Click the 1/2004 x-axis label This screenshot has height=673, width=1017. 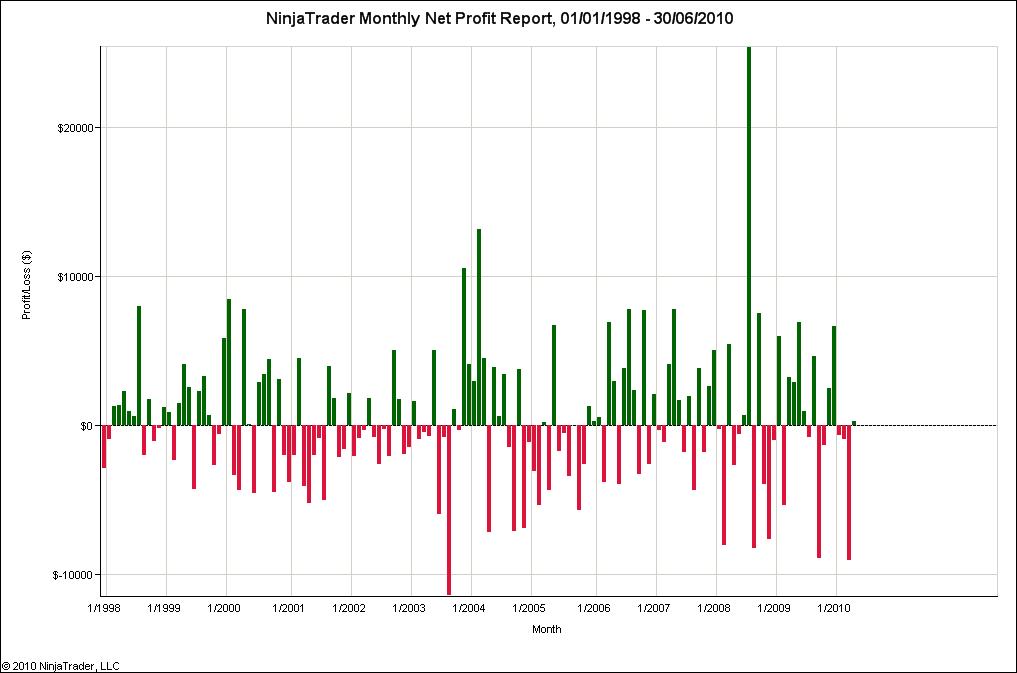coord(468,608)
